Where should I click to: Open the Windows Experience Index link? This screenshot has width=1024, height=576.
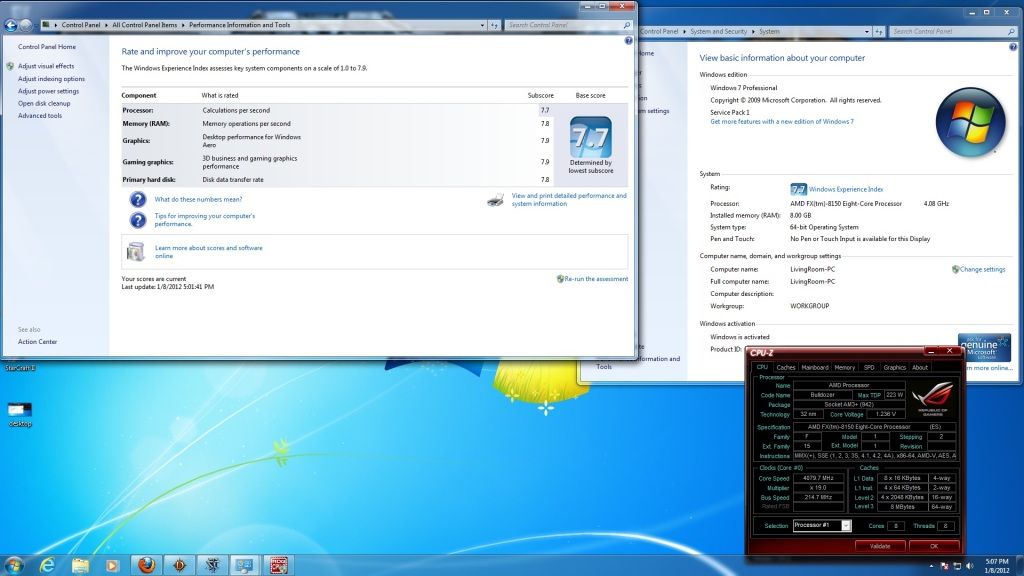coord(846,189)
